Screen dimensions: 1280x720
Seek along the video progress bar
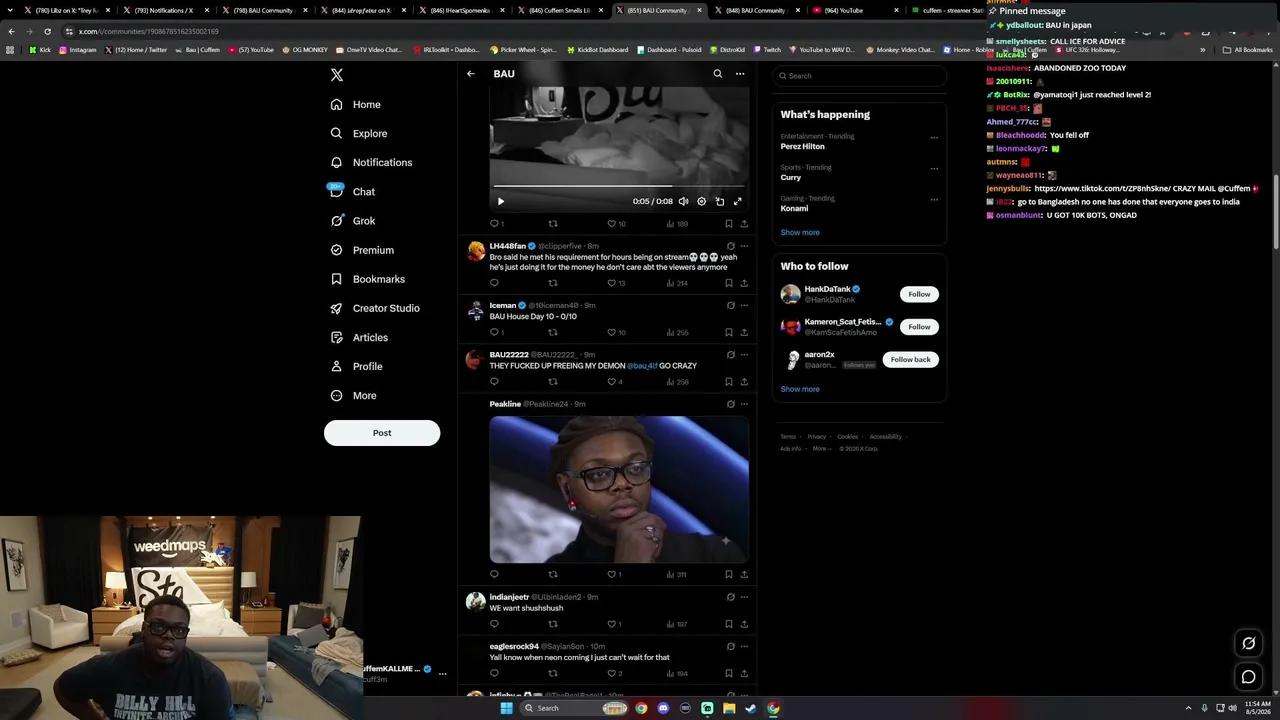618,186
